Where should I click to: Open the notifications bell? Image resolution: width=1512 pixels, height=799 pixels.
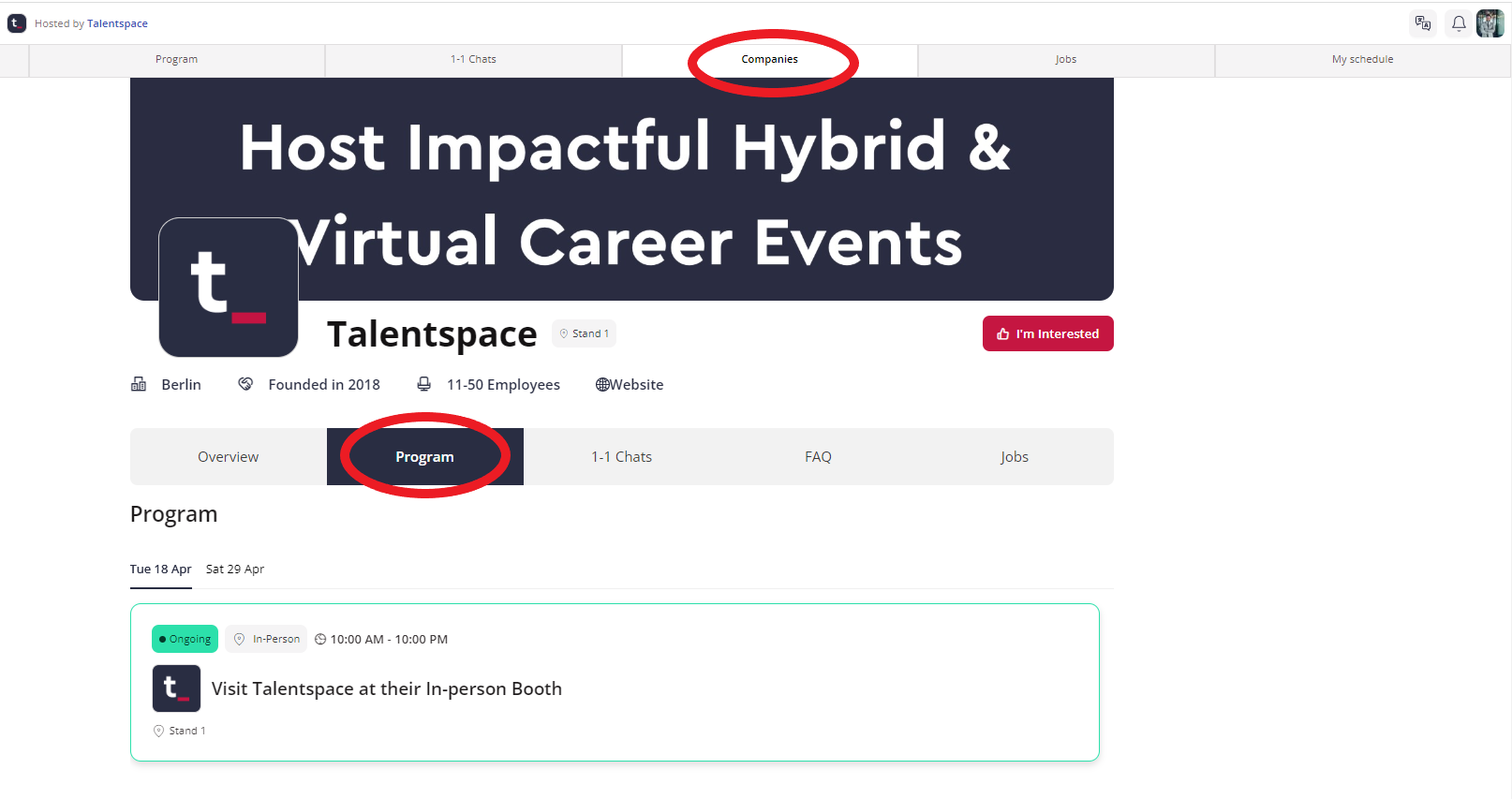click(1459, 23)
